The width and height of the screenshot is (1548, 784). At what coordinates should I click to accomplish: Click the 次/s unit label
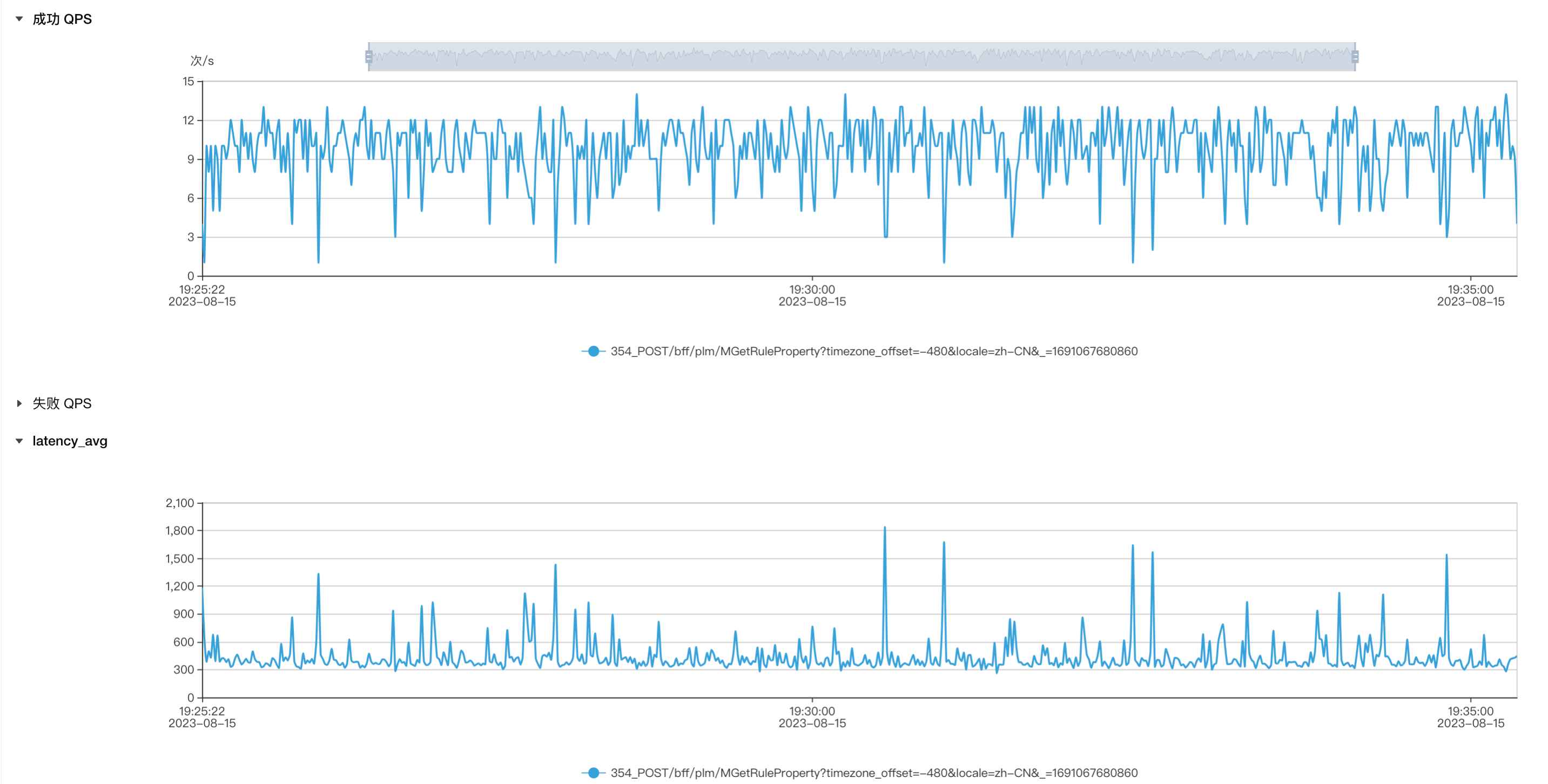point(202,60)
